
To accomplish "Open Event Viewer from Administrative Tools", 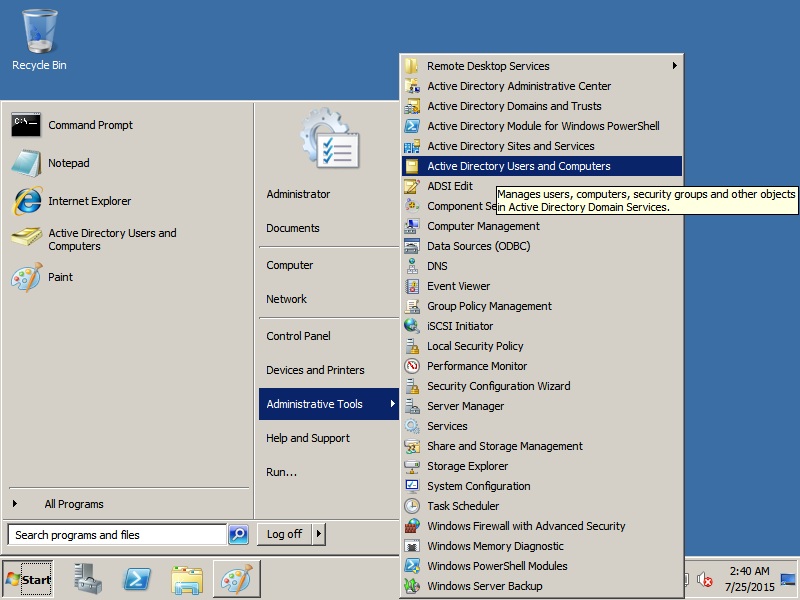I will [458, 286].
